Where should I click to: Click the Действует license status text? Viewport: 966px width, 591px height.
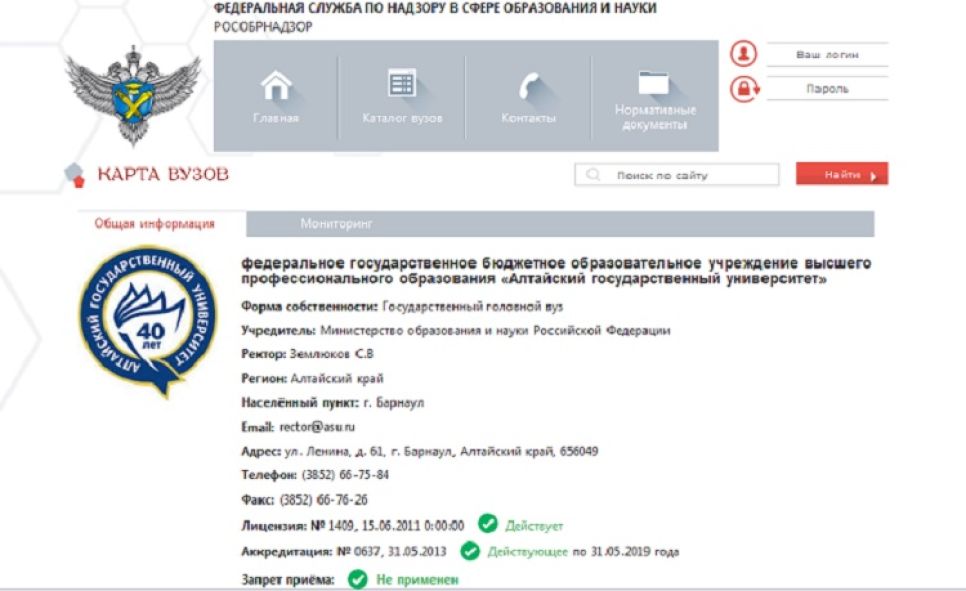point(534,526)
